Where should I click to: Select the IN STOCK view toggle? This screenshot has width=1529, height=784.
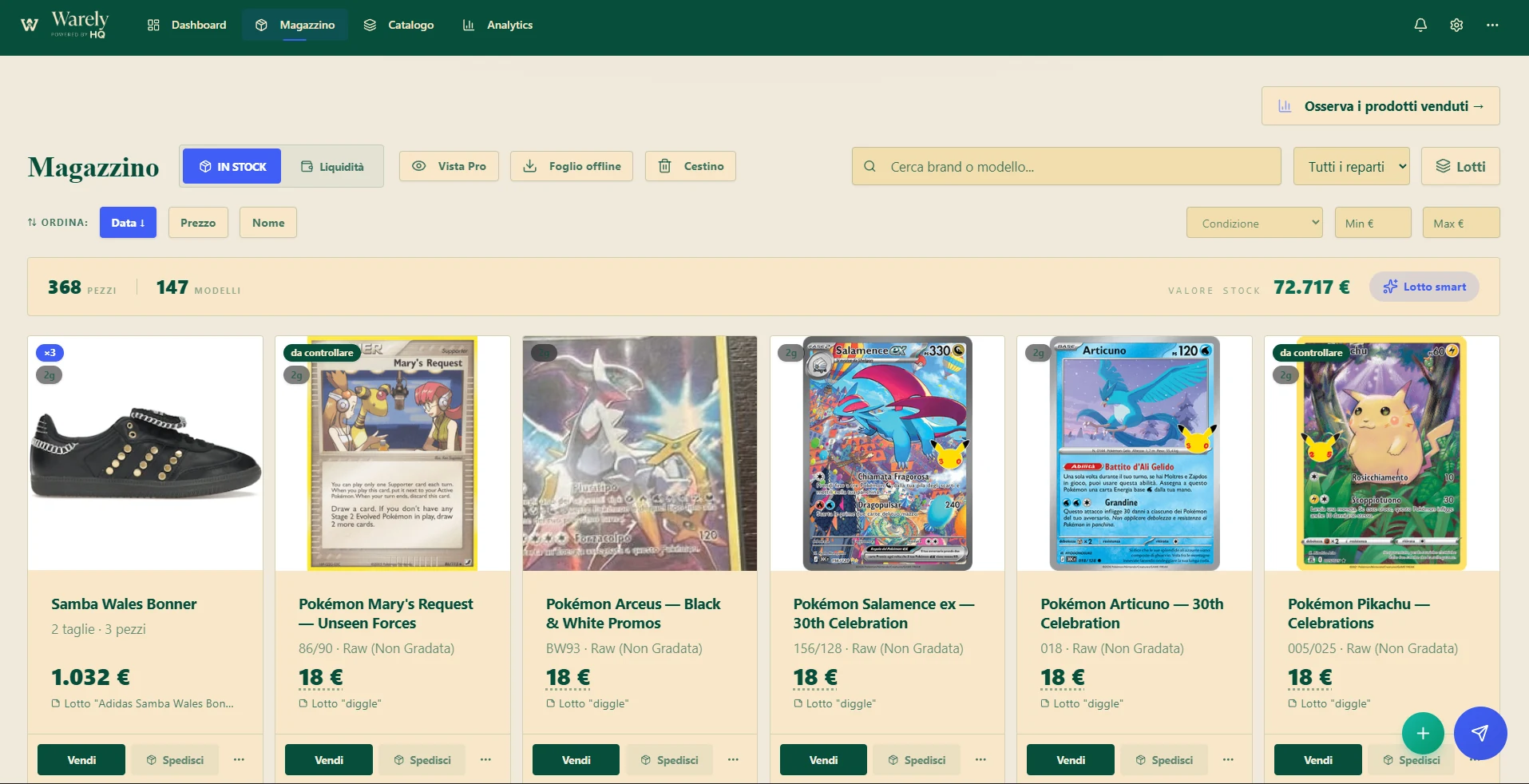pos(232,166)
